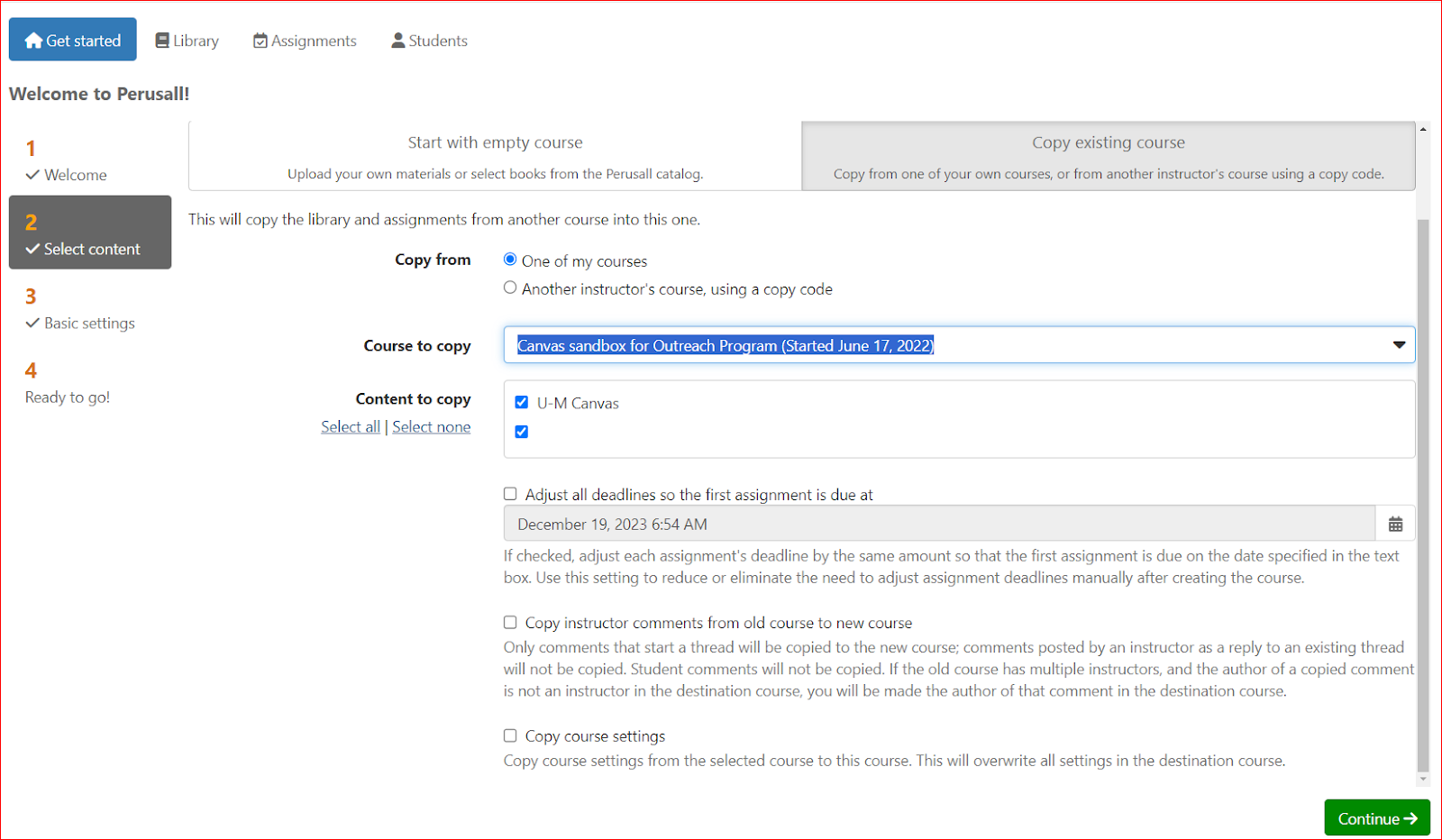Image resolution: width=1442 pixels, height=840 pixels.
Task: Go to step 2 Select content
Action: click(x=90, y=233)
